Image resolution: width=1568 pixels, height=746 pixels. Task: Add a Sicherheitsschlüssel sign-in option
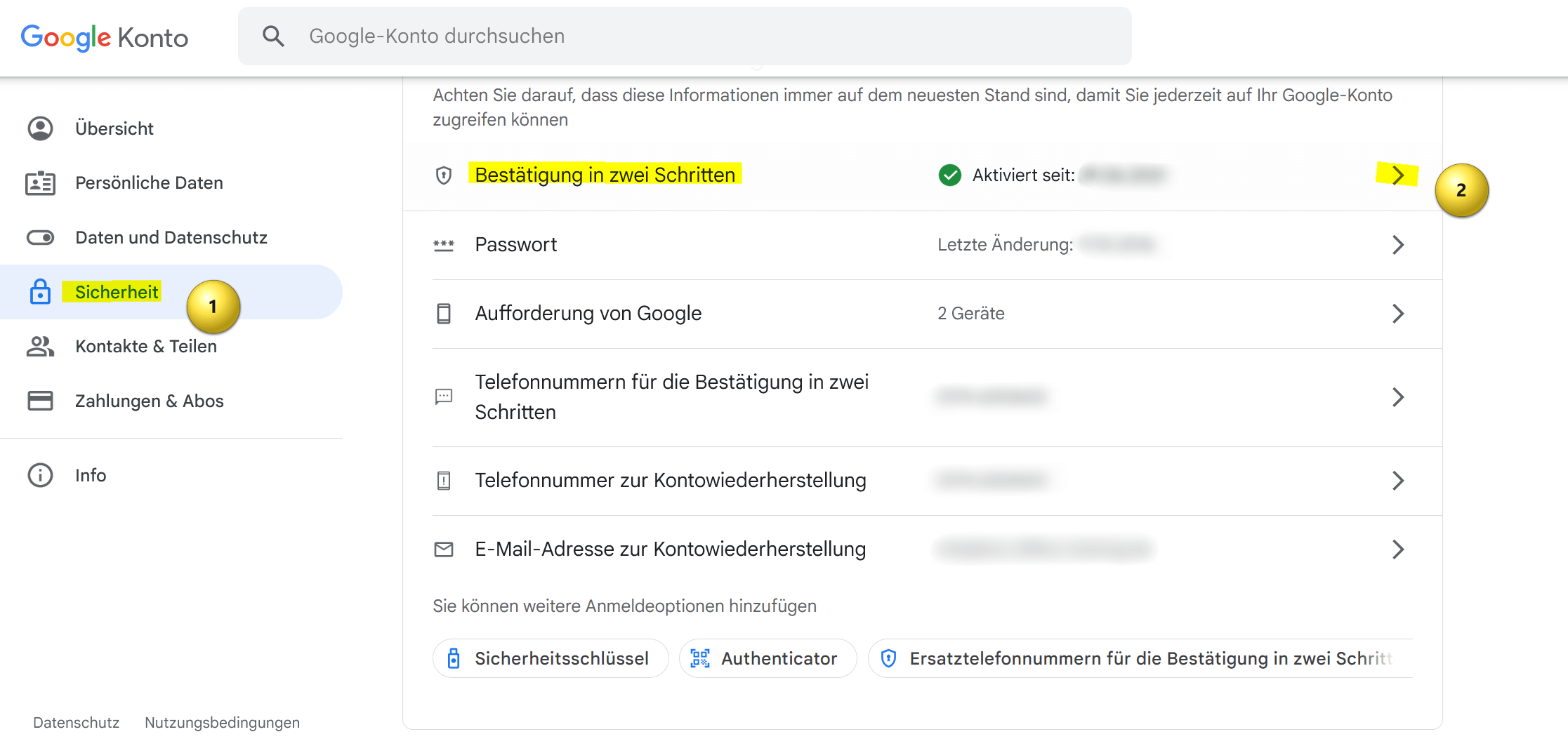pyautogui.click(x=551, y=658)
